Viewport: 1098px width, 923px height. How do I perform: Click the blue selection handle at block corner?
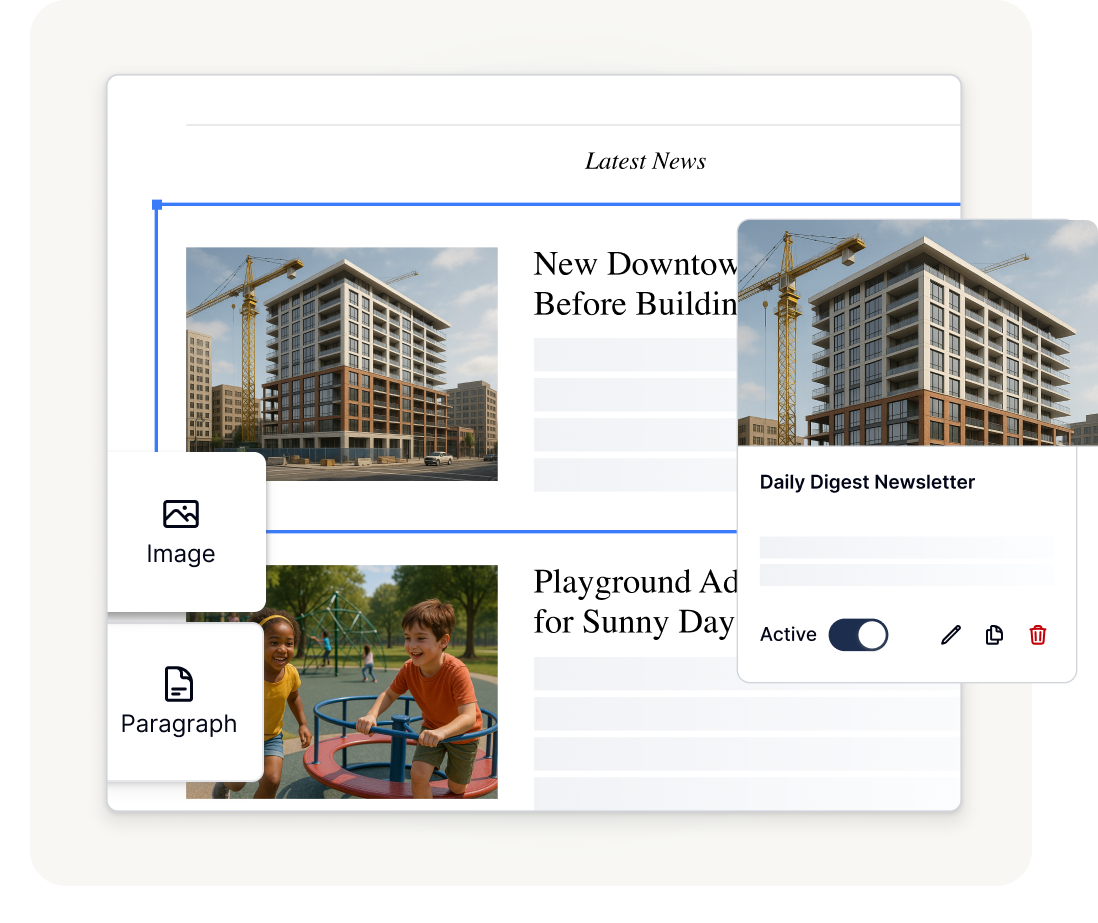click(157, 205)
